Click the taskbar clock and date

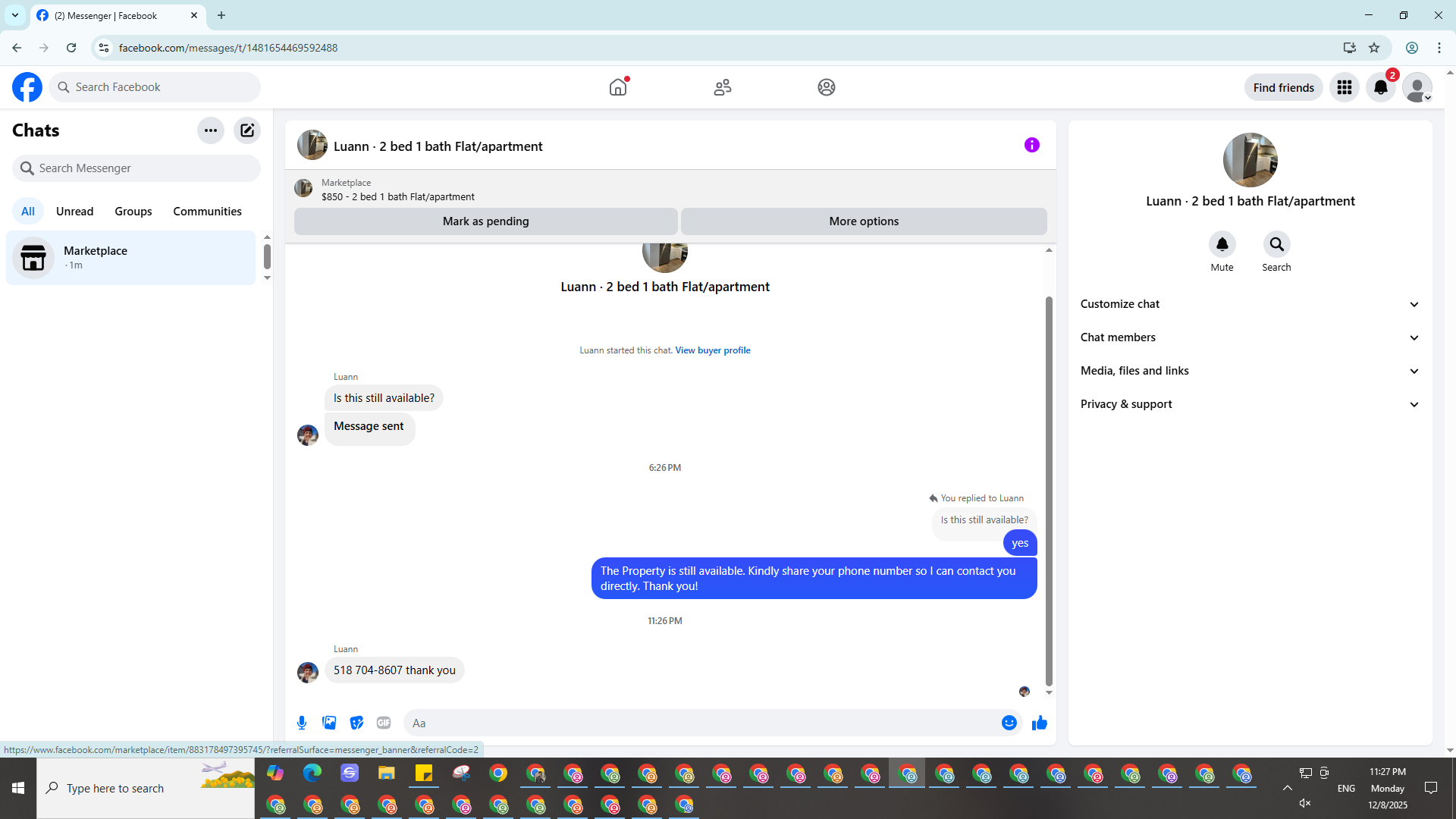click(x=1387, y=788)
